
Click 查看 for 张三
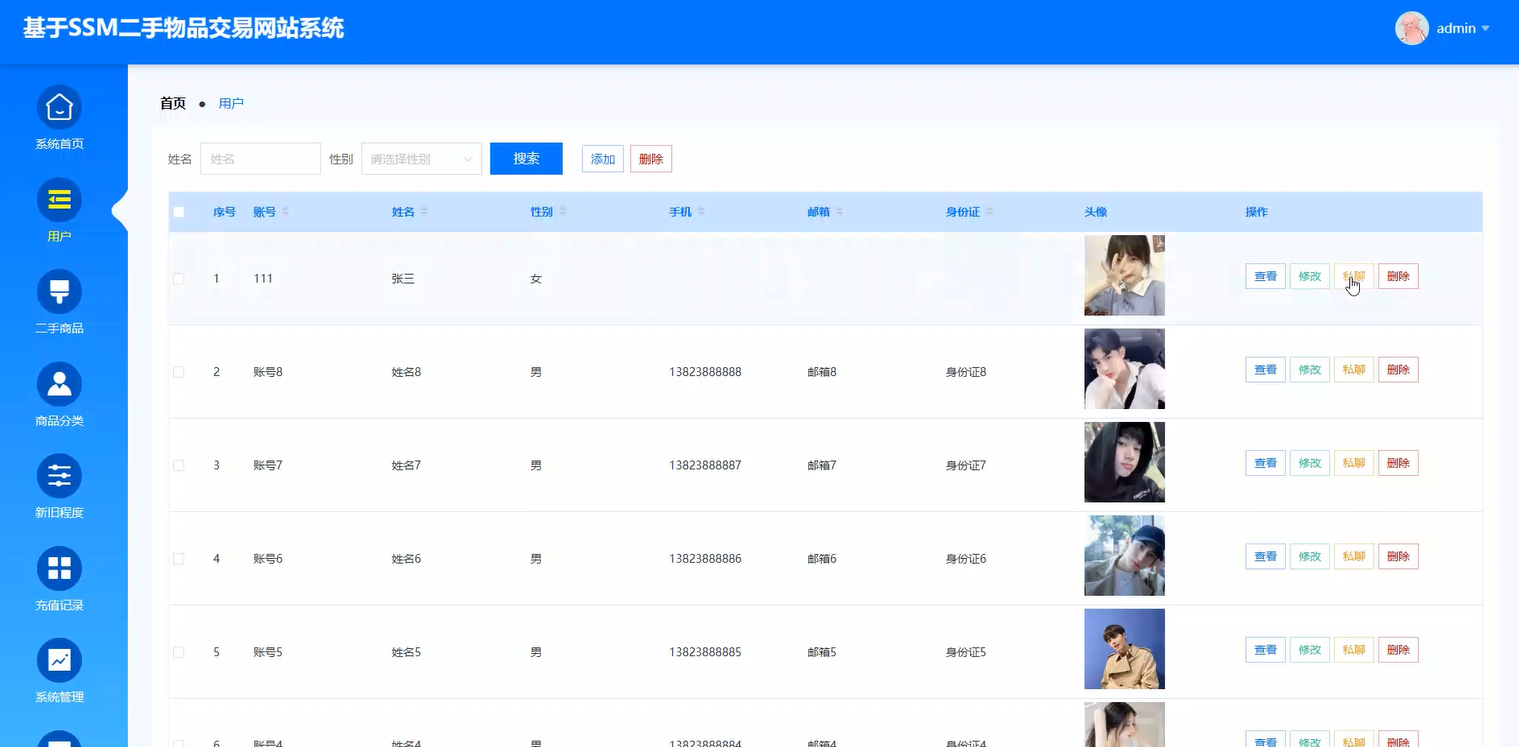[1265, 276]
